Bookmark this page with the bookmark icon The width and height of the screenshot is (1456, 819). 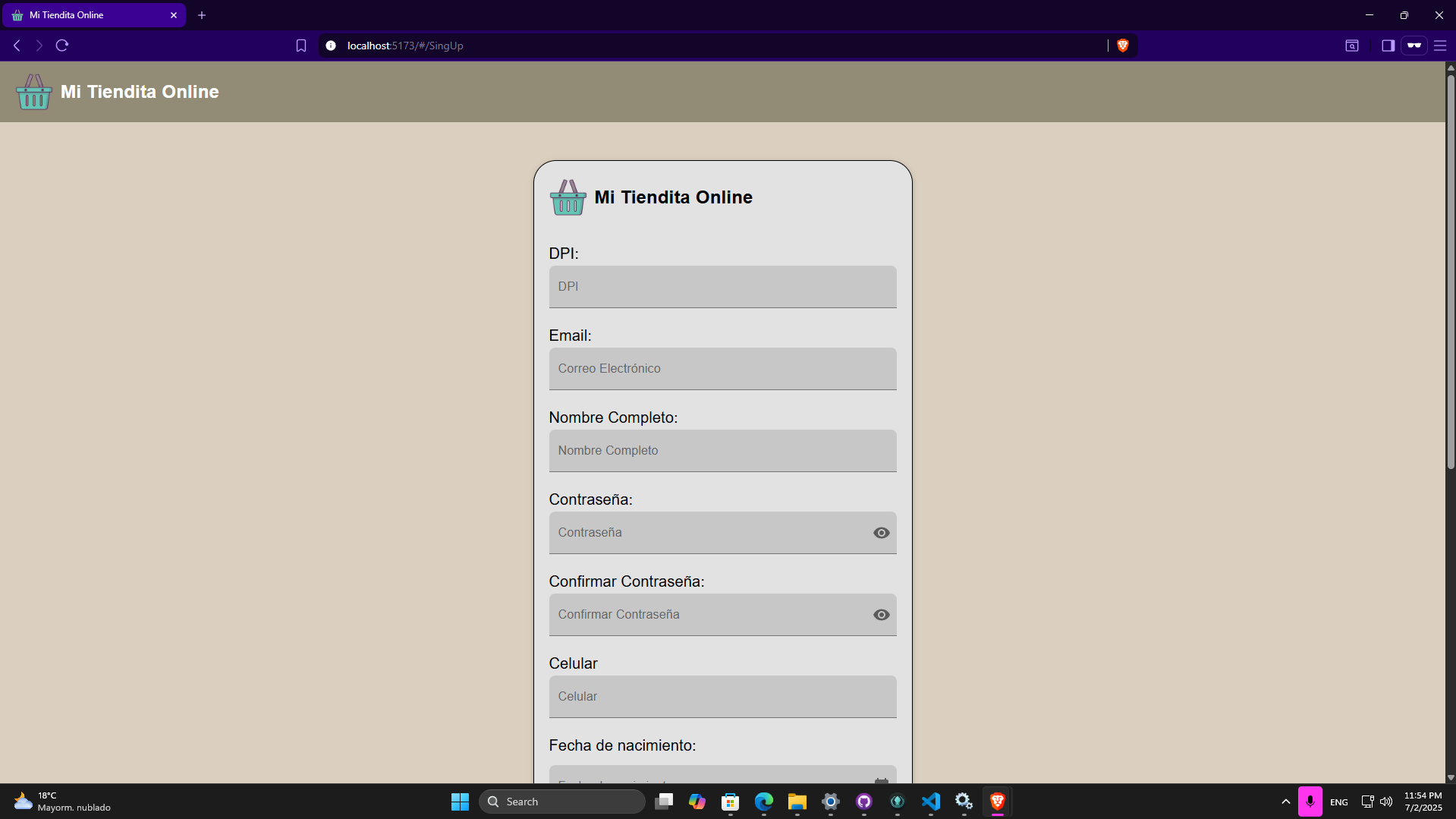tap(301, 46)
